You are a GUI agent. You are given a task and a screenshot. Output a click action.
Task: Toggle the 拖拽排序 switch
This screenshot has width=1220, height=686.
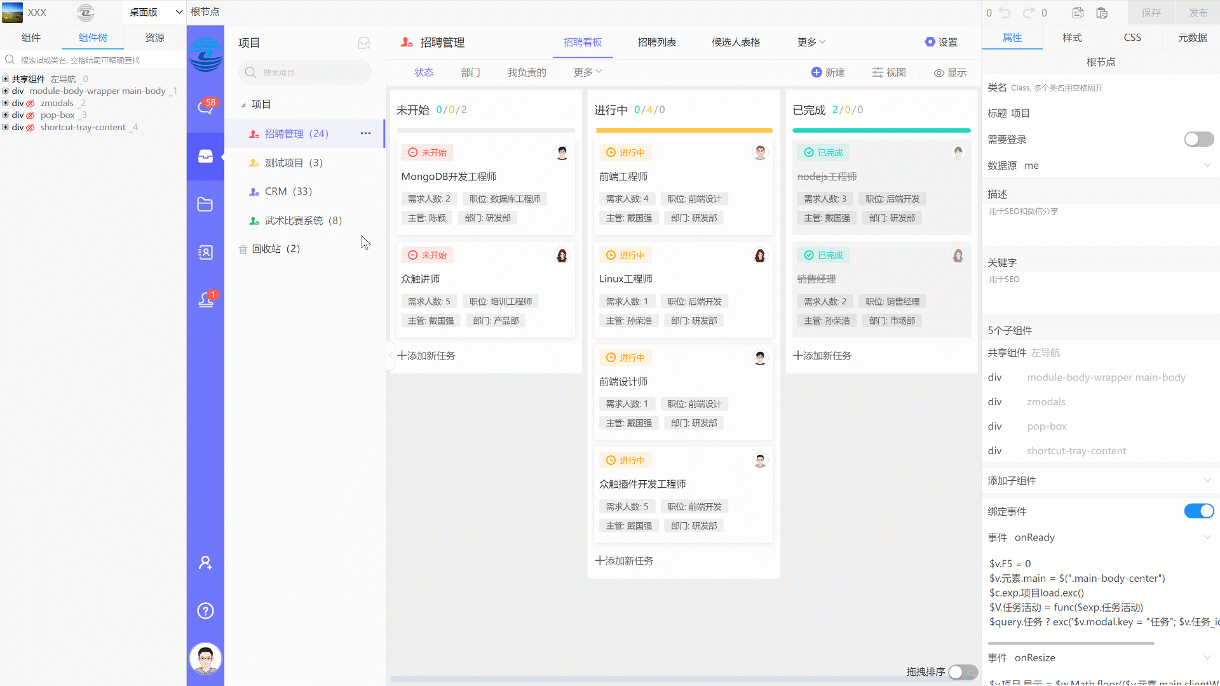coord(963,672)
